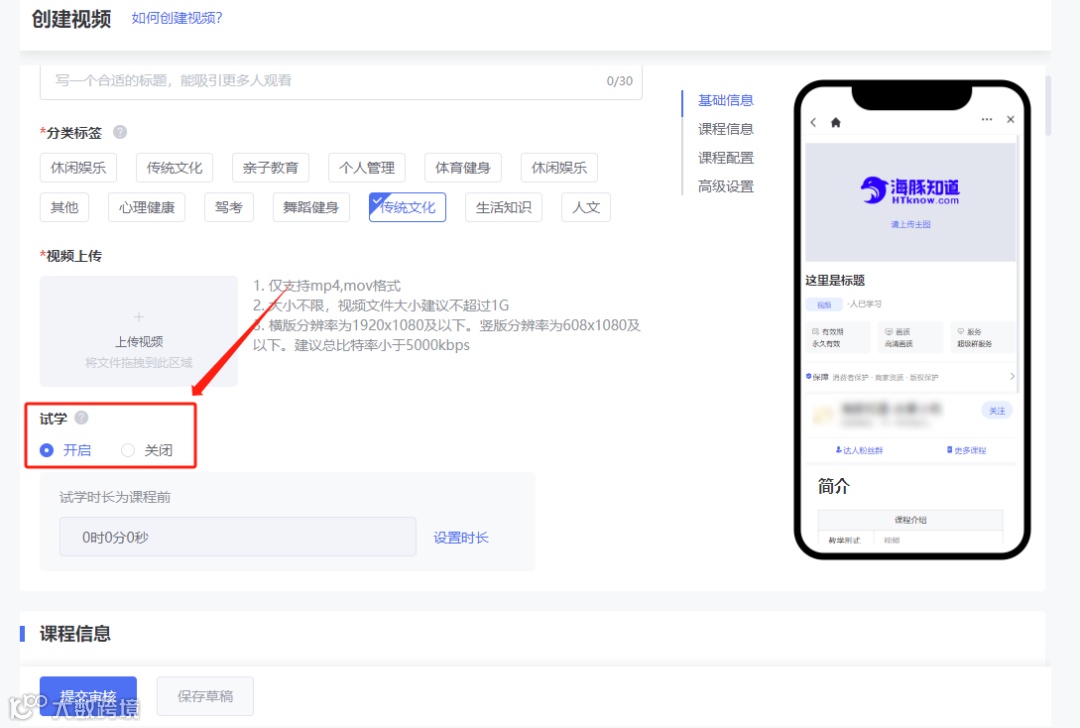Click the 课程介绍 table header in the preview
1080x728 pixels.
pos(911,519)
